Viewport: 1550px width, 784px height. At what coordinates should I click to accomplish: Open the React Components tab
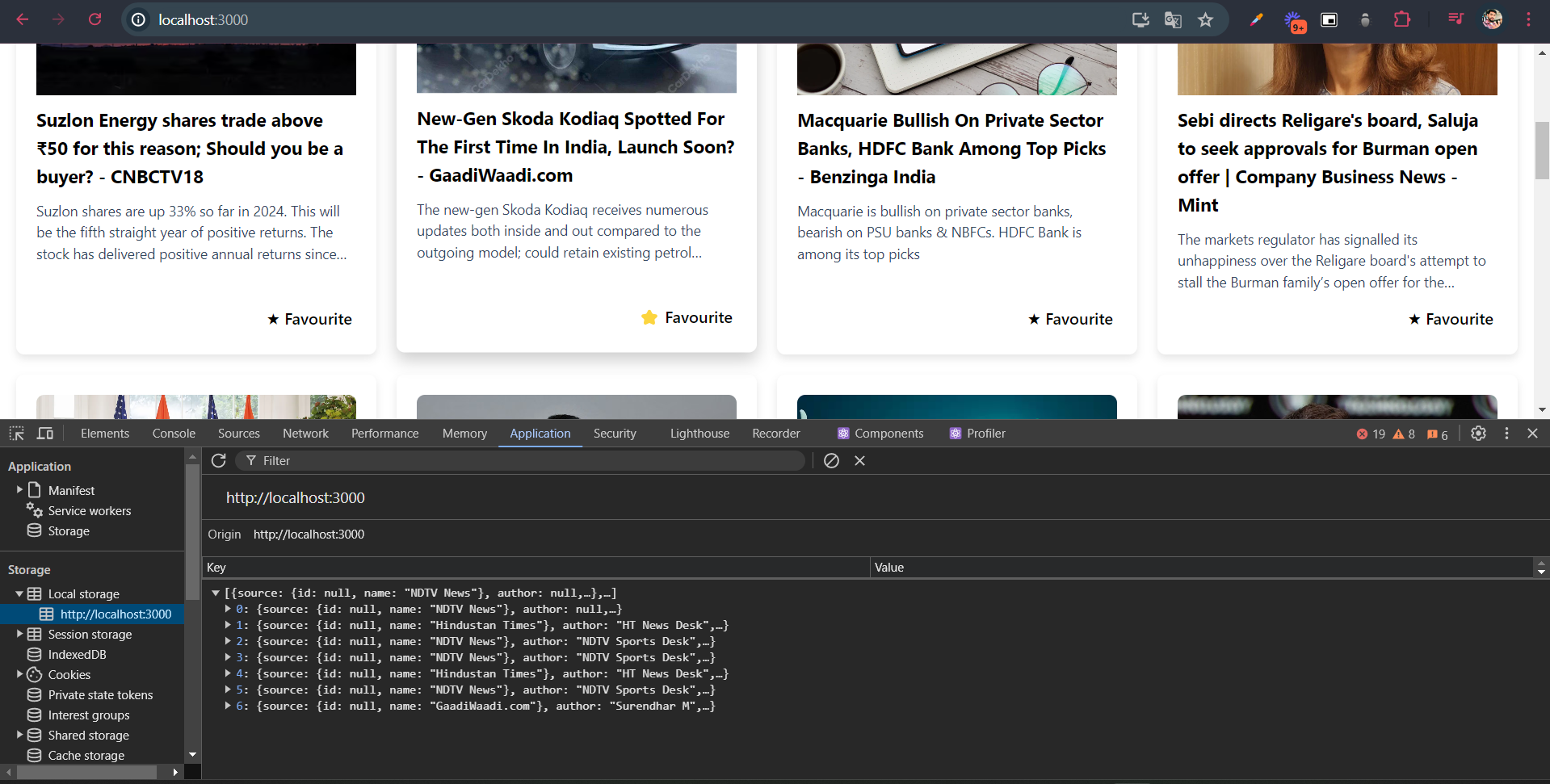(880, 434)
